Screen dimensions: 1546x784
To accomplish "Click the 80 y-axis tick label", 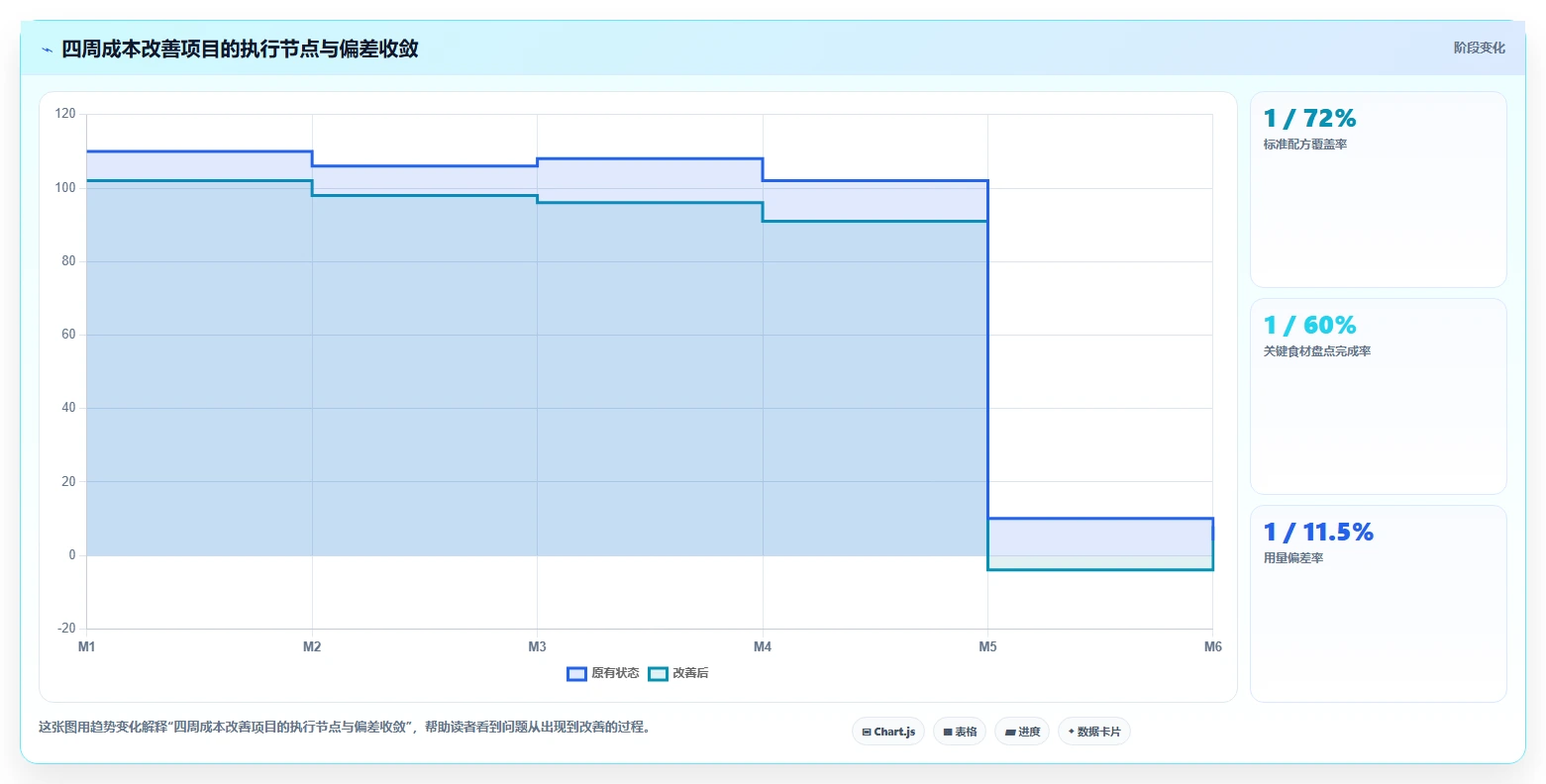I will coord(68,261).
